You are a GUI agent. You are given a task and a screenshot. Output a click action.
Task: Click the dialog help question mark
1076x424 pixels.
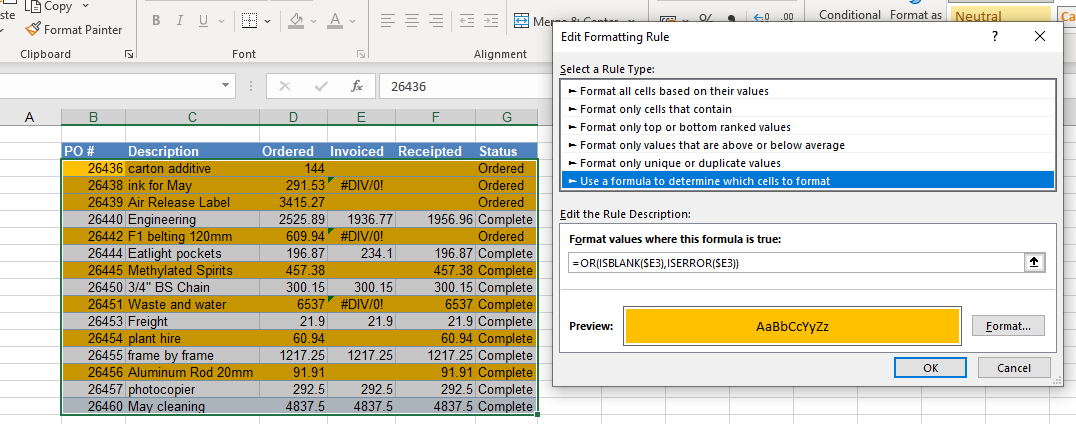pos(994,37)
